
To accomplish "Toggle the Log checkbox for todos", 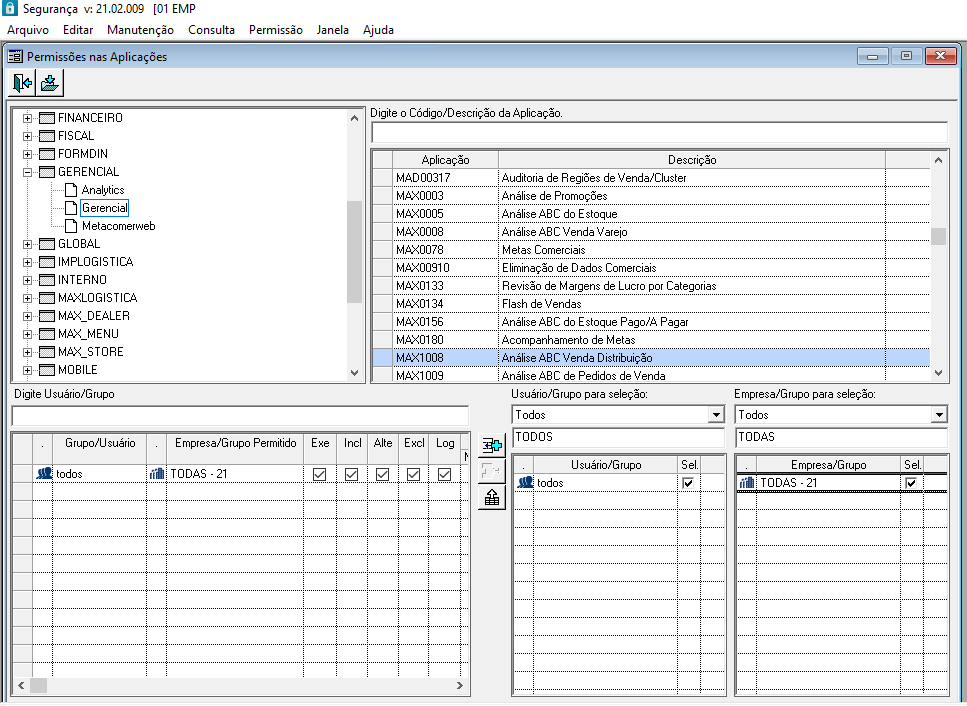I will [x=444, y=474].
